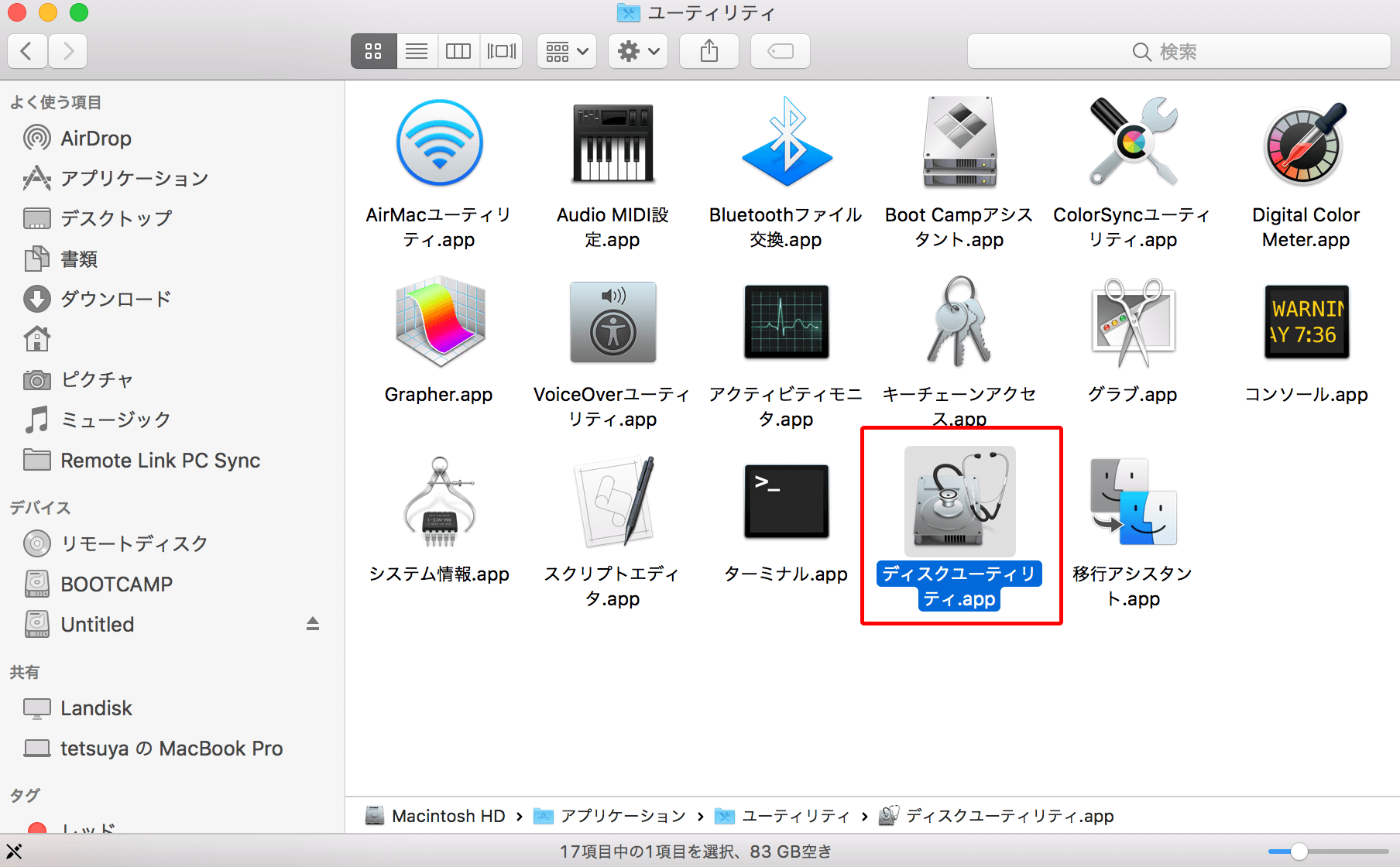Screen dimensions: 1400x867
Task: Select Console app warning icon
Action: point(1306,322)
